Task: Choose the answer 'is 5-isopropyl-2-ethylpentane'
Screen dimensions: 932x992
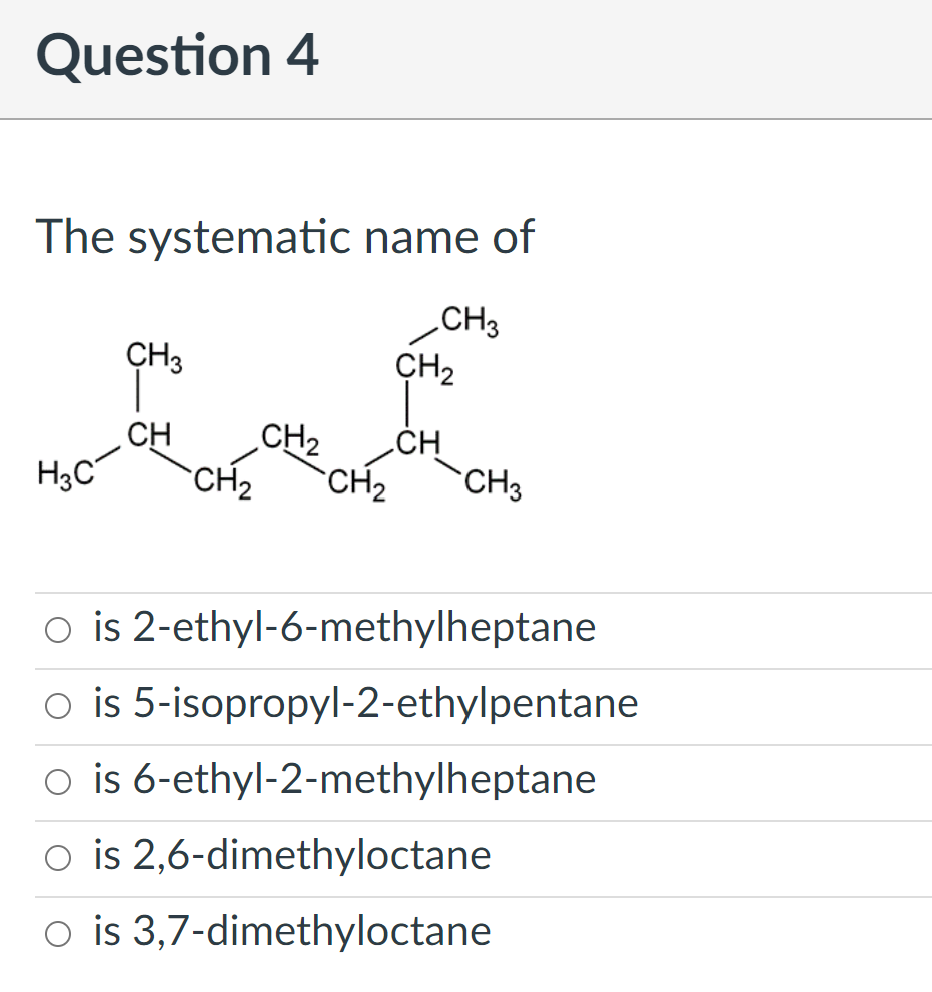Action: 365,705
